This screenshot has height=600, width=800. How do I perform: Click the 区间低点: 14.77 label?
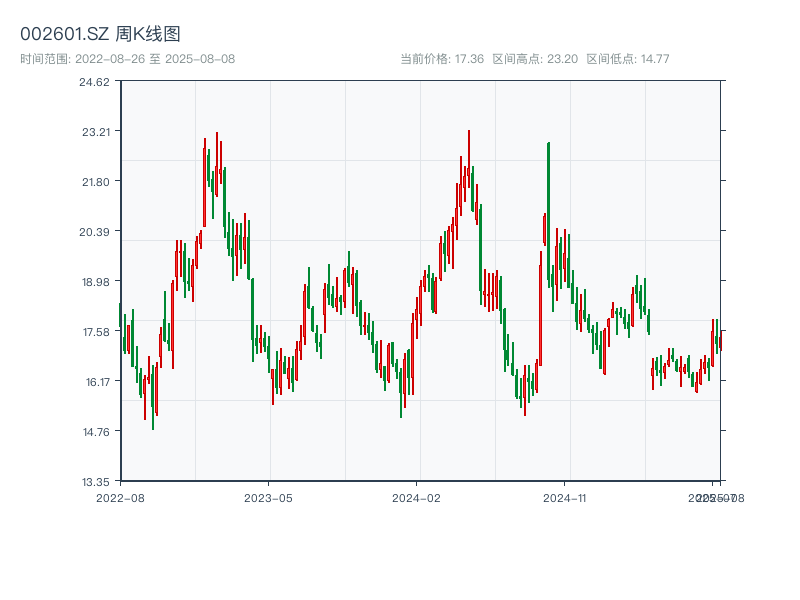pyautogui.click(x=628, y=59)
